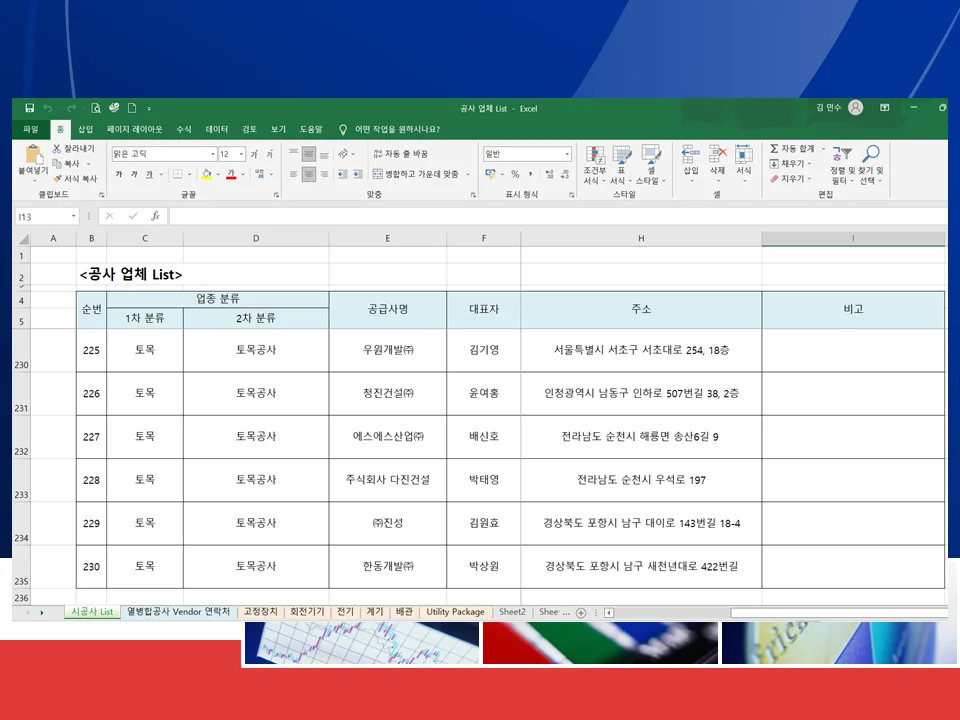Click the percent style icon
960x720 pixels.
coord(516,174)
